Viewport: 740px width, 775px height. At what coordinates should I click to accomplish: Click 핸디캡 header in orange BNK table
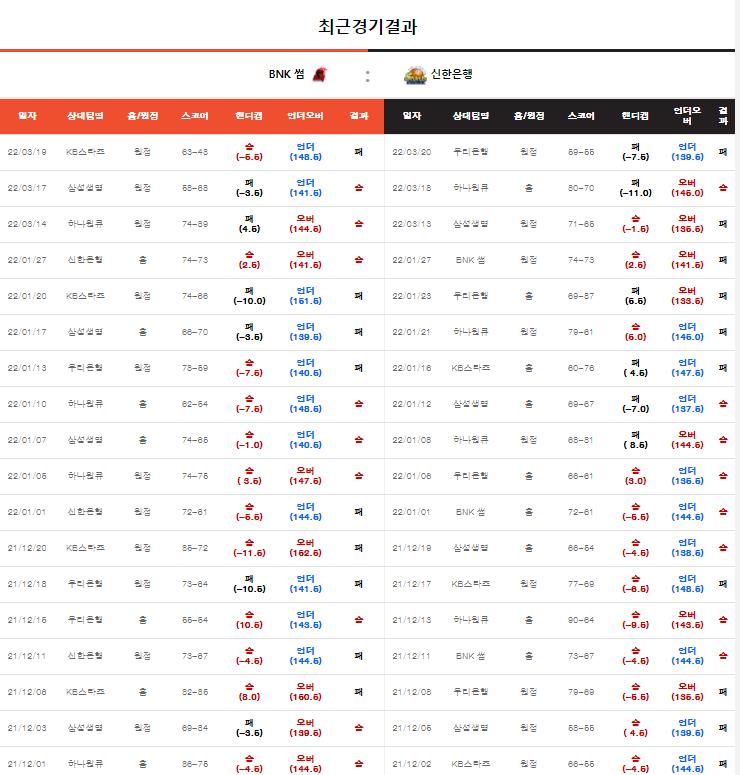point(249,116)
